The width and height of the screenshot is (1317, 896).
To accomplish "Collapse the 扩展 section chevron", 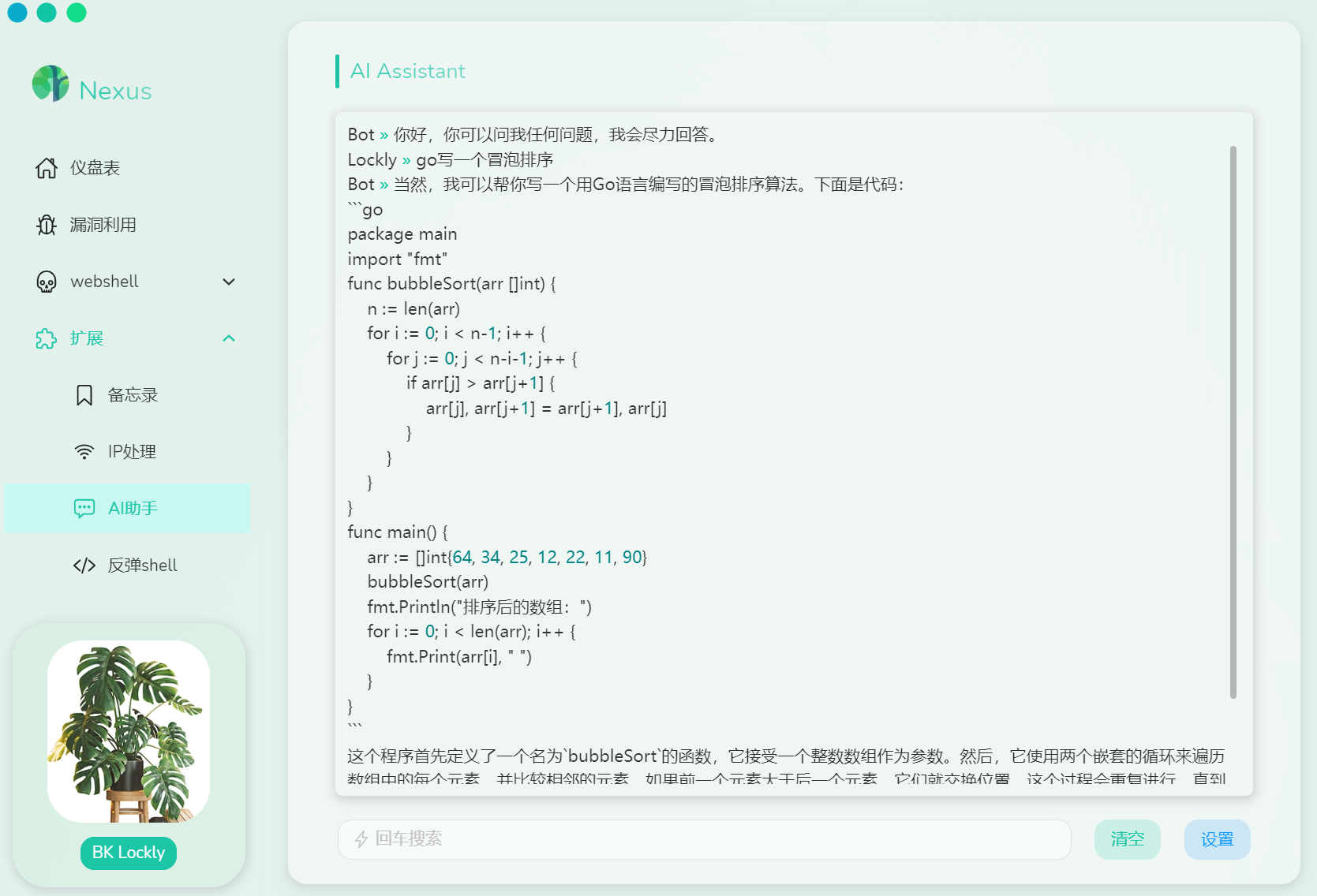I will pos(229,338).
